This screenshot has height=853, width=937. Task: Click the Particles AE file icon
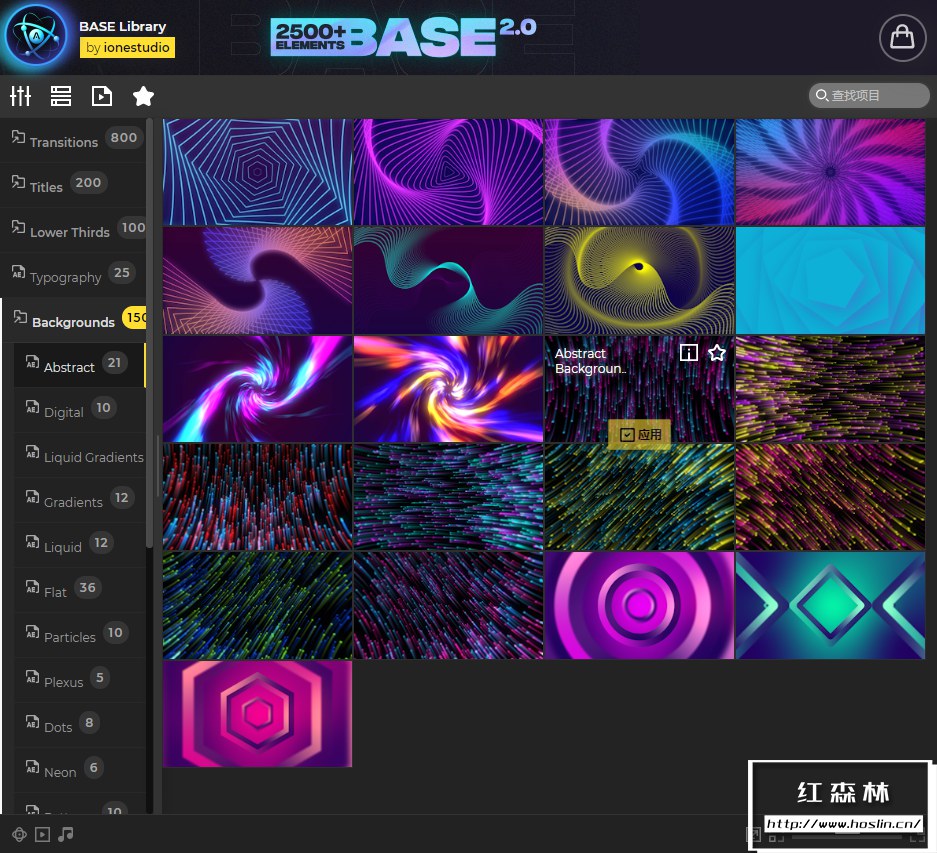(32, 632)
